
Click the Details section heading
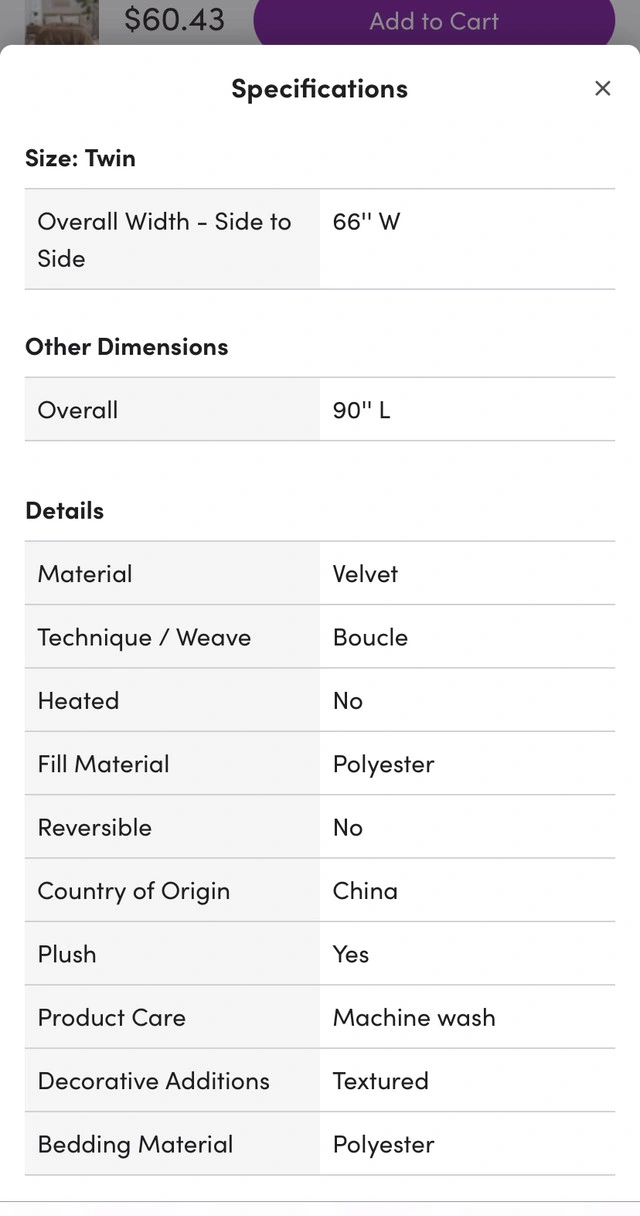tap(64, 510)
